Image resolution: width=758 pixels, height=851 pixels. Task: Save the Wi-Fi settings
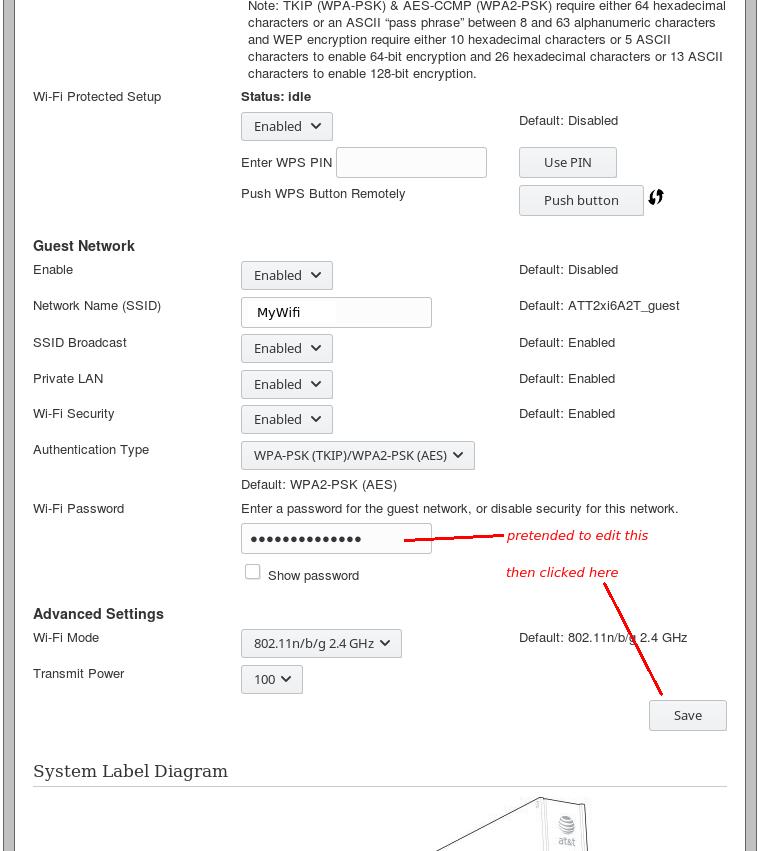point(688,716)
